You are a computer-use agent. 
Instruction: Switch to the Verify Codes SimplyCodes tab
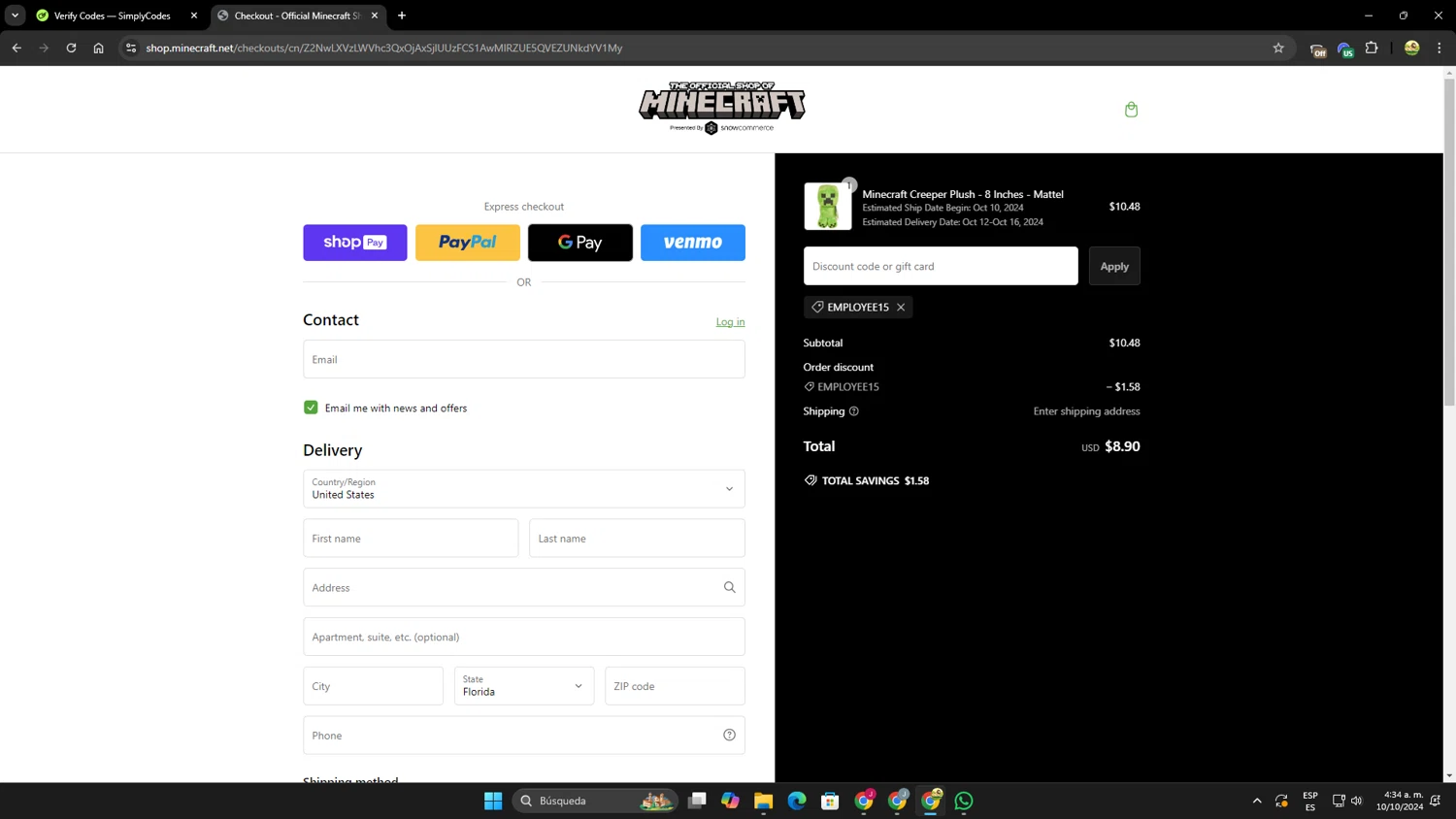(116, 16)
